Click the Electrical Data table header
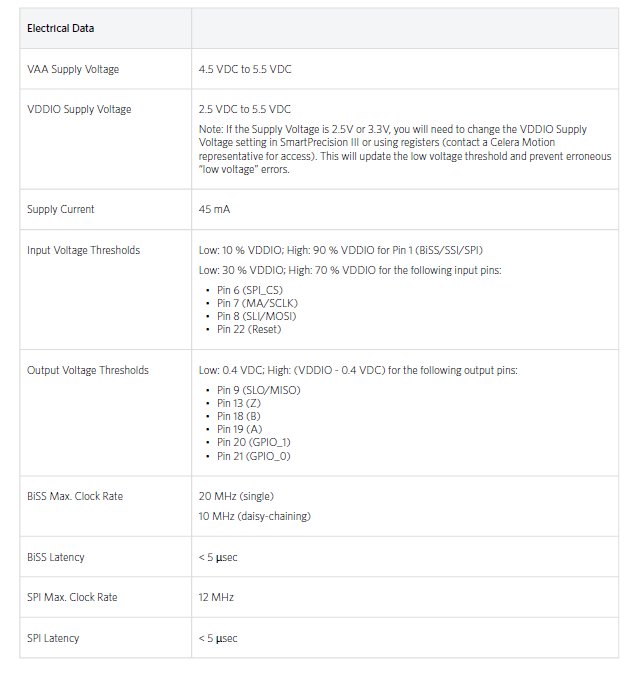637x674 pixels. pos(61,28)
